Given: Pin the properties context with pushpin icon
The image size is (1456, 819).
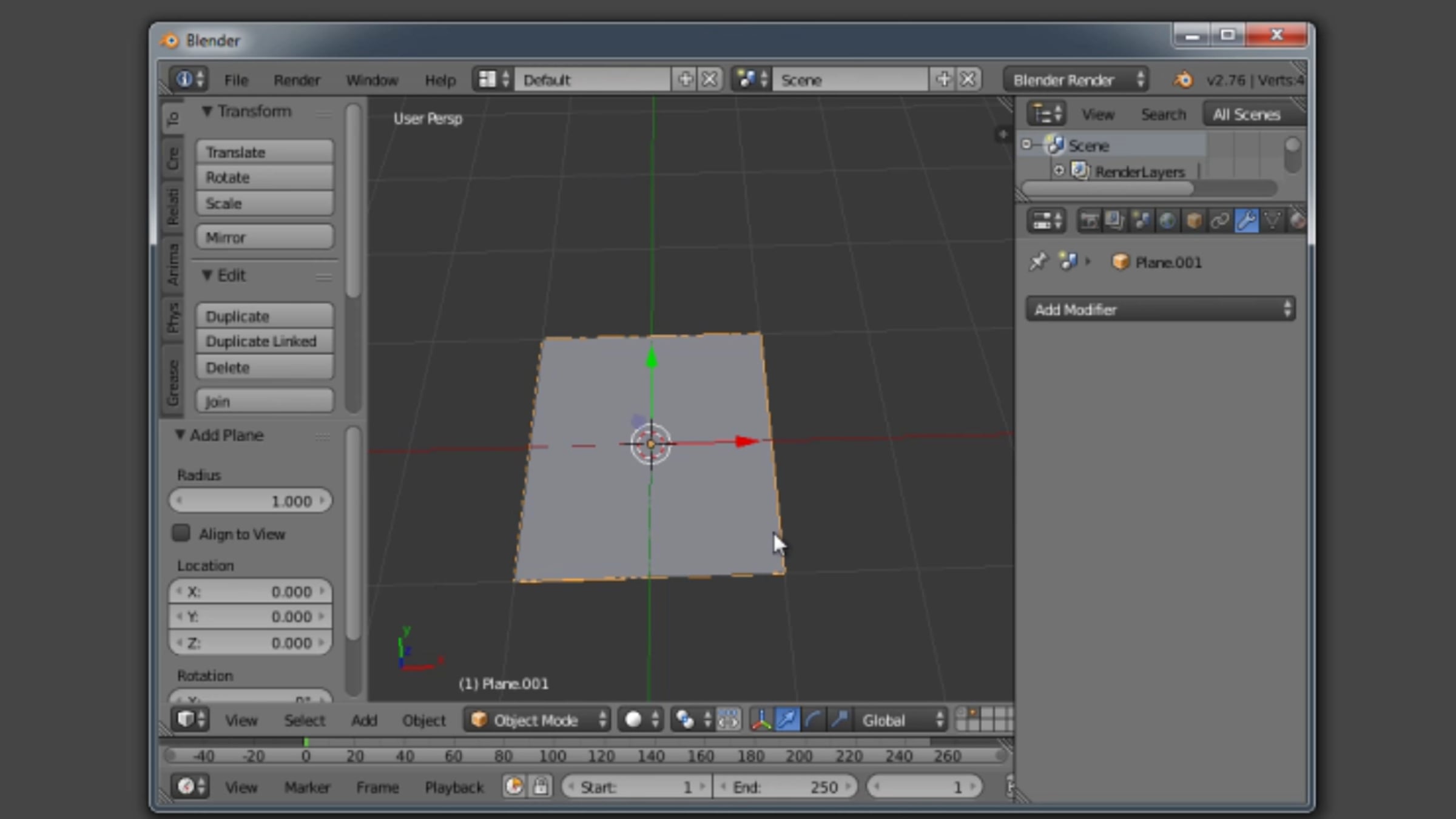Looking at the screenshot, I should pyautogui.click(x=1038, y=262).
